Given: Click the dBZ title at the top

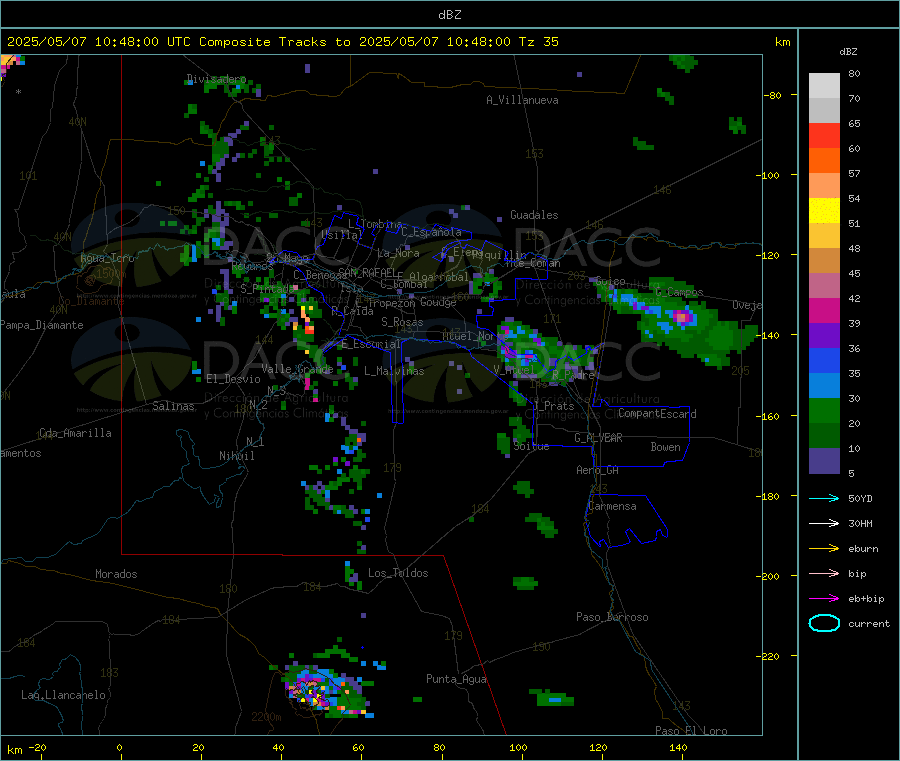Looking at the screenshot, I should (x=449, y=15).
